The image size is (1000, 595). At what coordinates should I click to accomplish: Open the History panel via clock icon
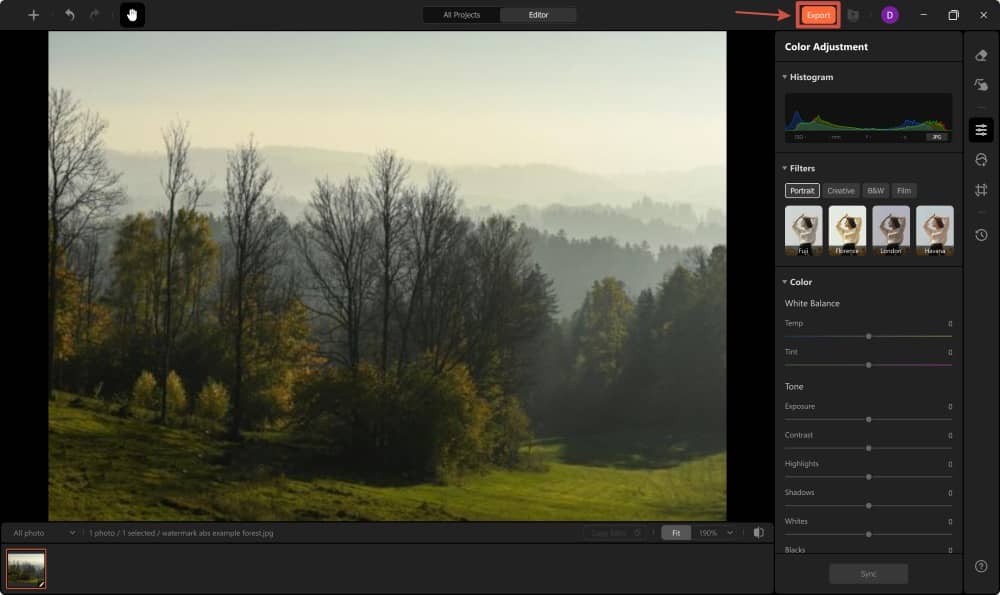click(981, 236)
